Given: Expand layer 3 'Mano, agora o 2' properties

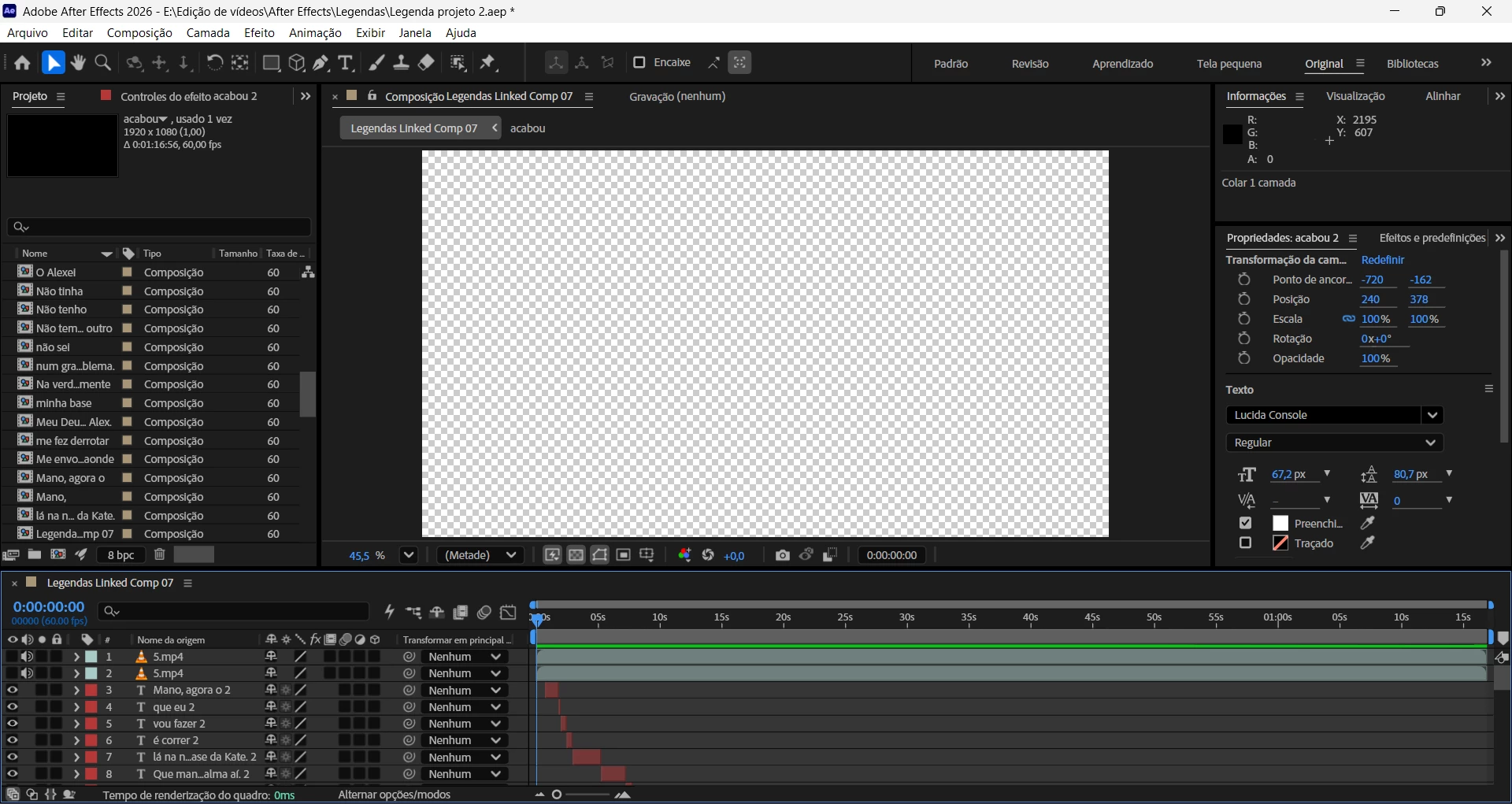Looking at the screenshot, I should (x=76, y=690).
